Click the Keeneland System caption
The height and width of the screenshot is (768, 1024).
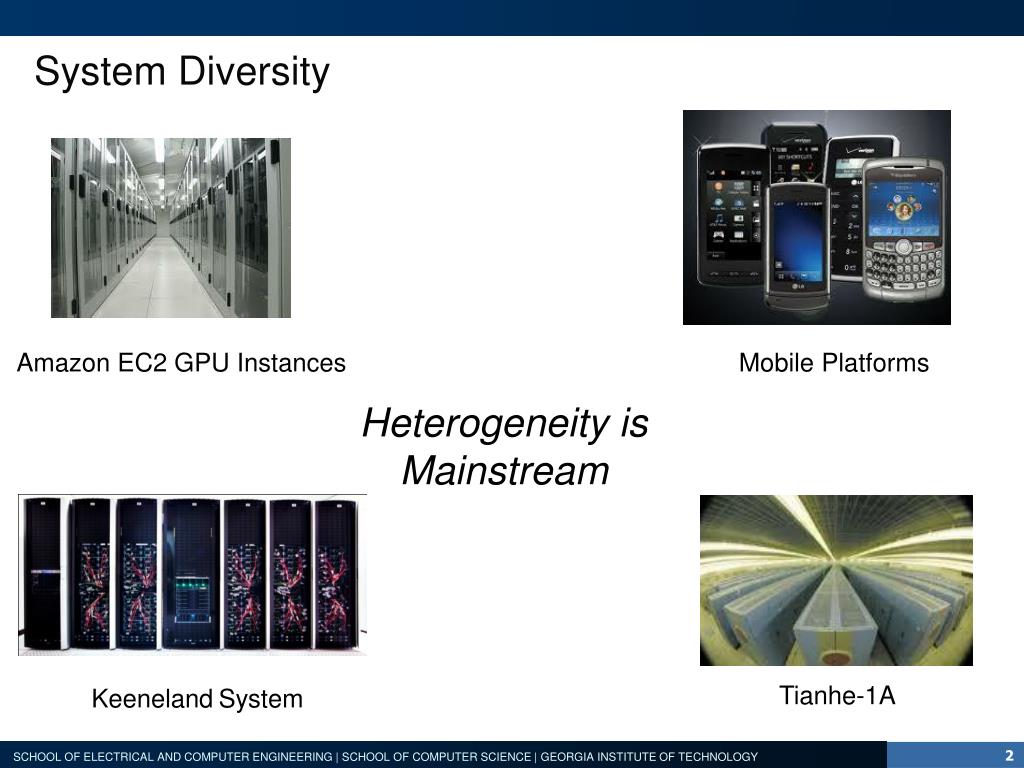coord(197,699)
